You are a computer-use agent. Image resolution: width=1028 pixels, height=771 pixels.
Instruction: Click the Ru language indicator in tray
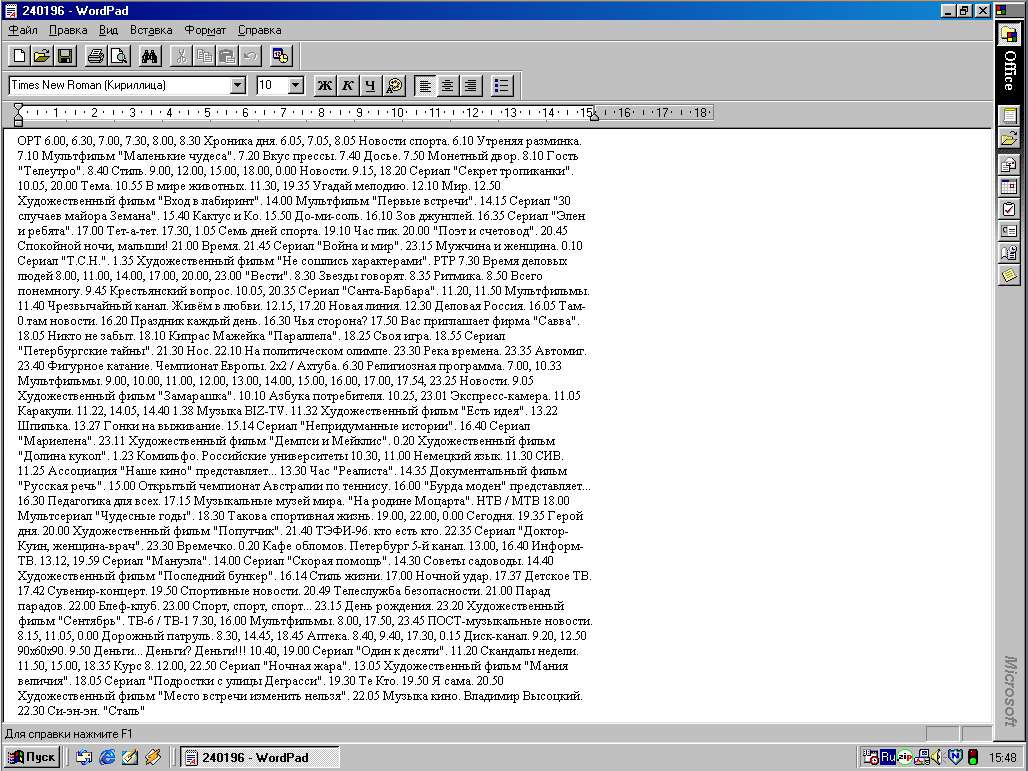point(887,757)
